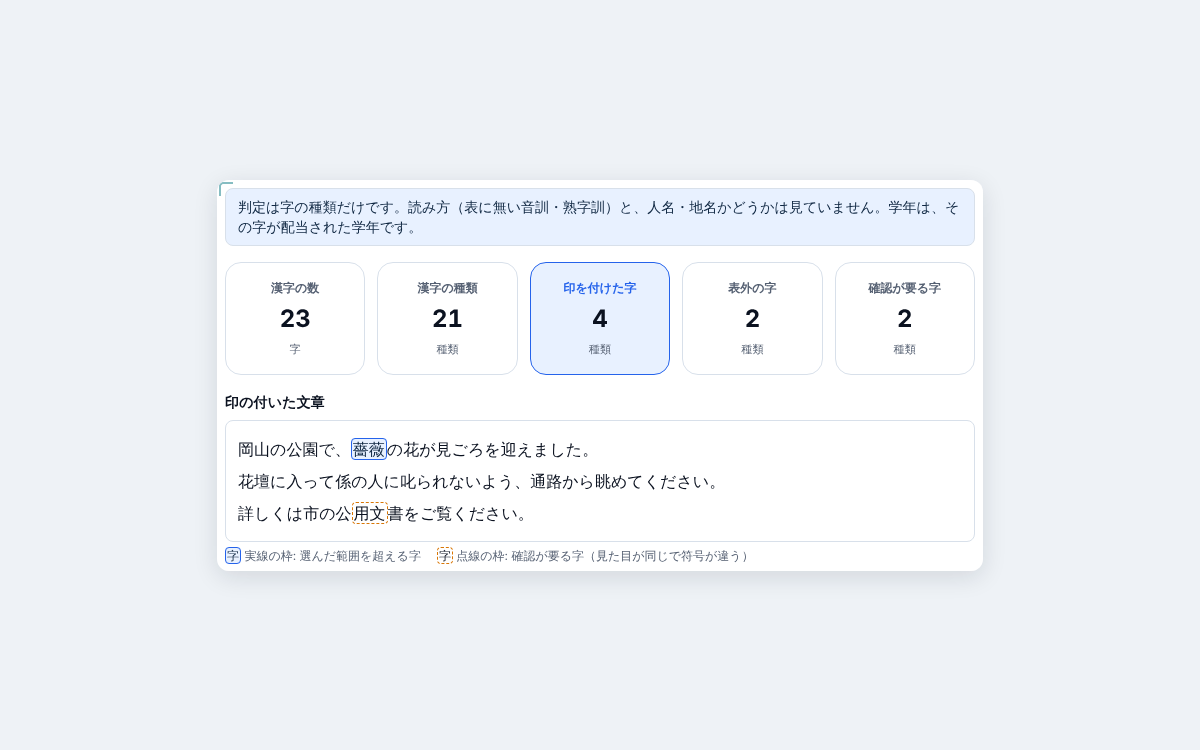Click the legend text 点線の枠: 確認が要る字
1200x750 pixels.
[x=604, y=556]
